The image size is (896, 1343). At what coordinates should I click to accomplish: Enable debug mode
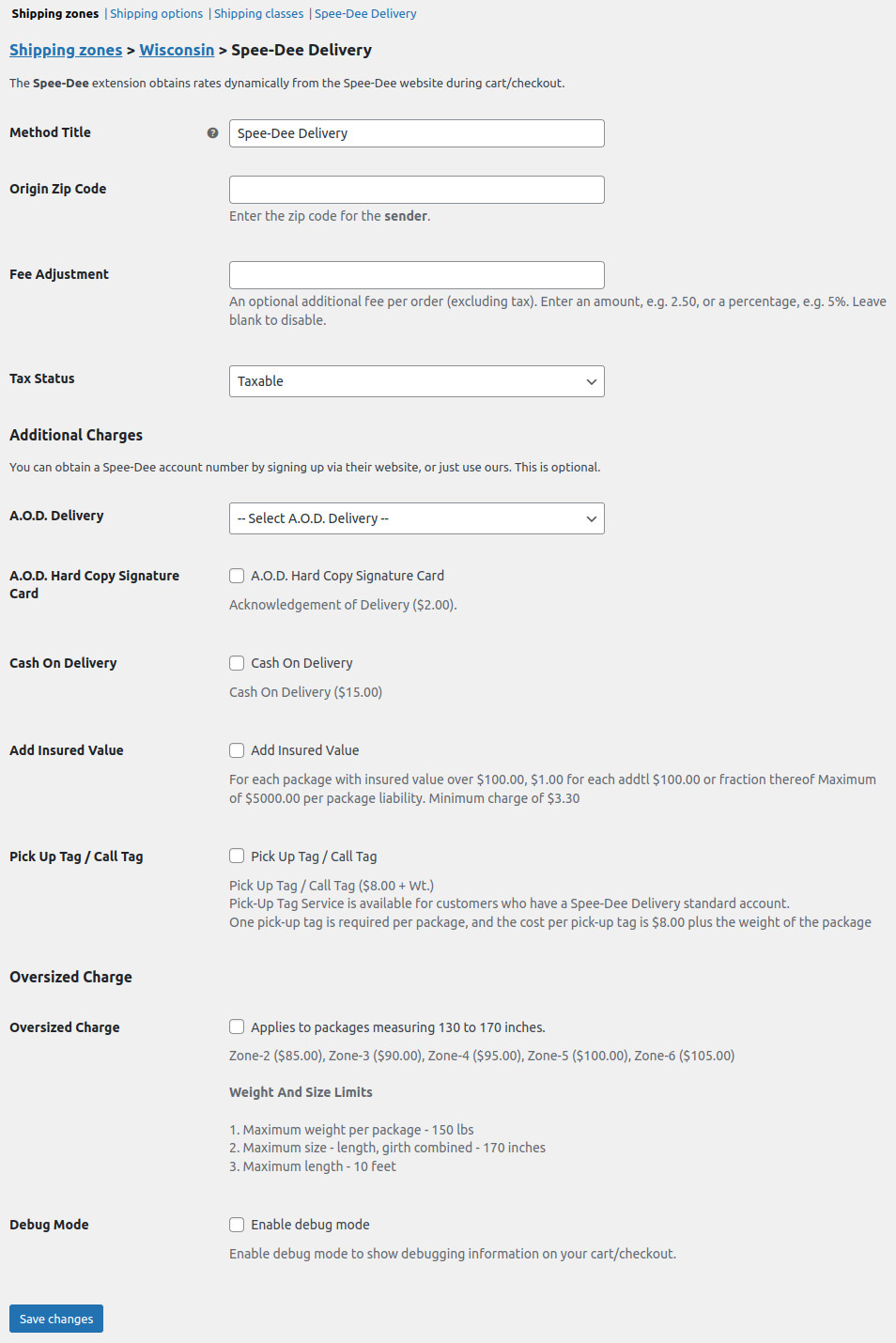(237, 1224)
